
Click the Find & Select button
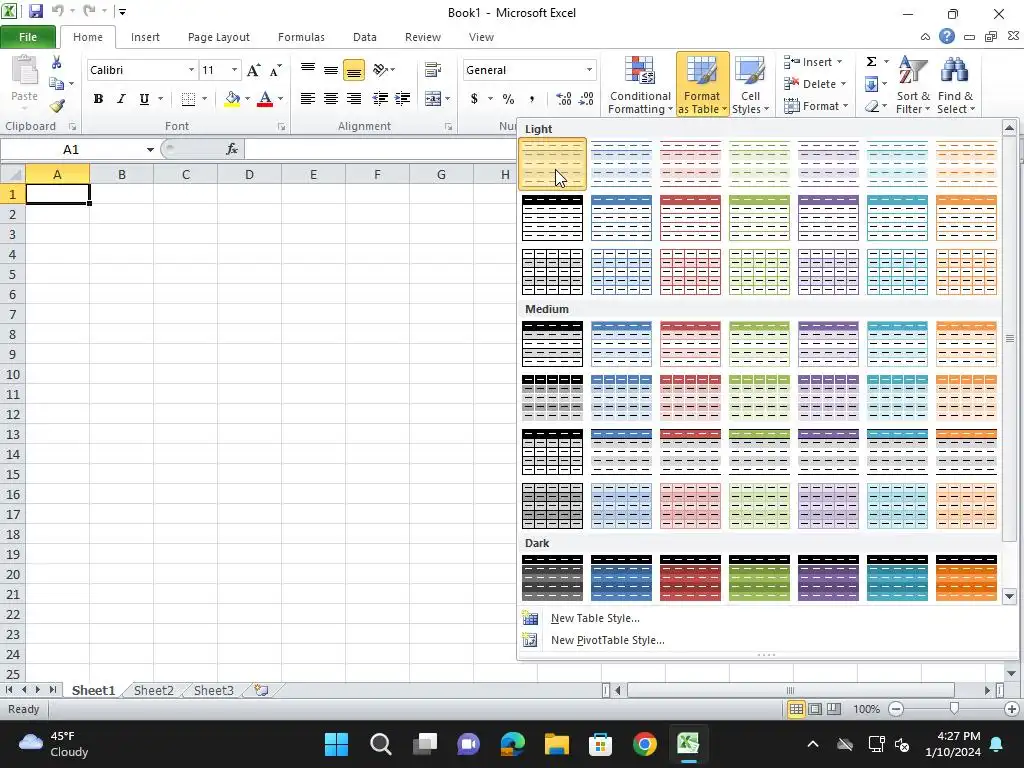pos(955,85)
